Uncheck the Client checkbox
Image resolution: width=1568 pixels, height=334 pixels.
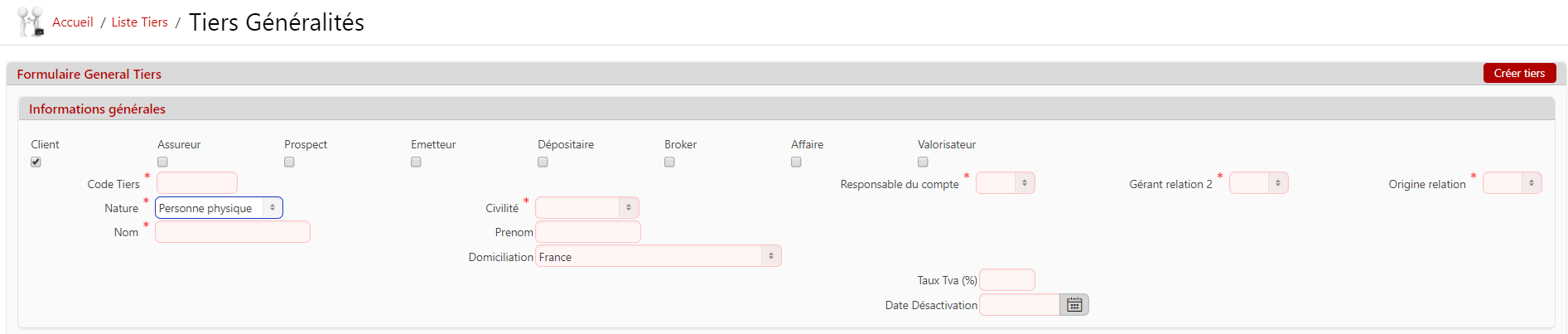[x=36, y=162]
